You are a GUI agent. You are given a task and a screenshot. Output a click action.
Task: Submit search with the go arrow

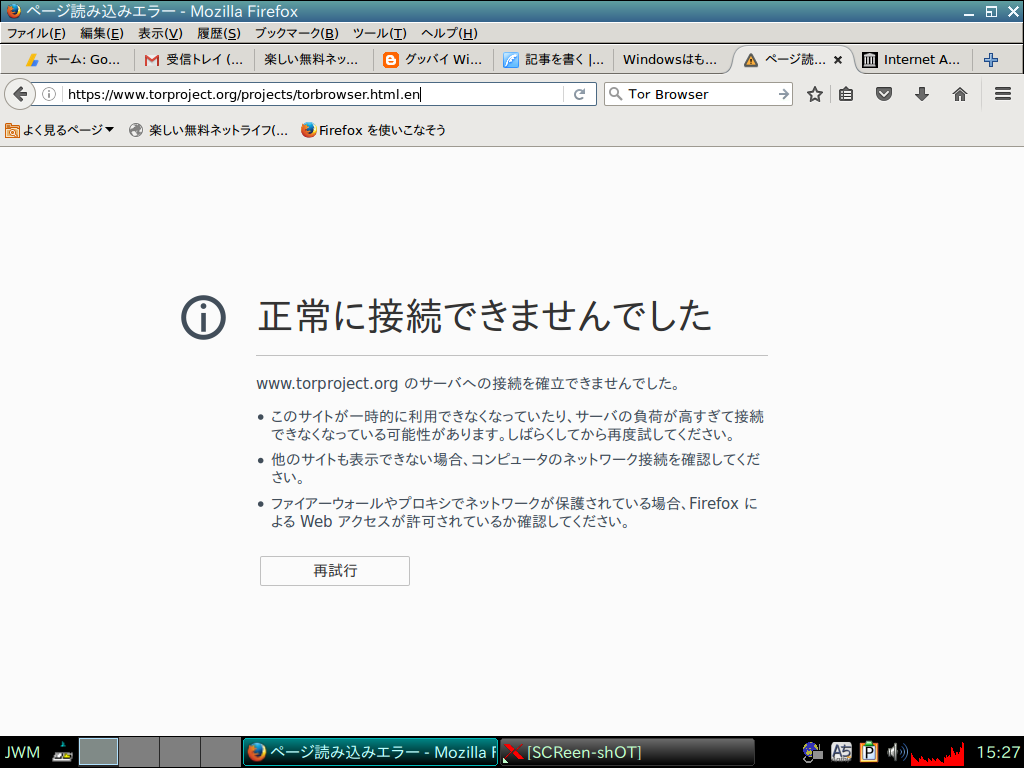point(783,95)
